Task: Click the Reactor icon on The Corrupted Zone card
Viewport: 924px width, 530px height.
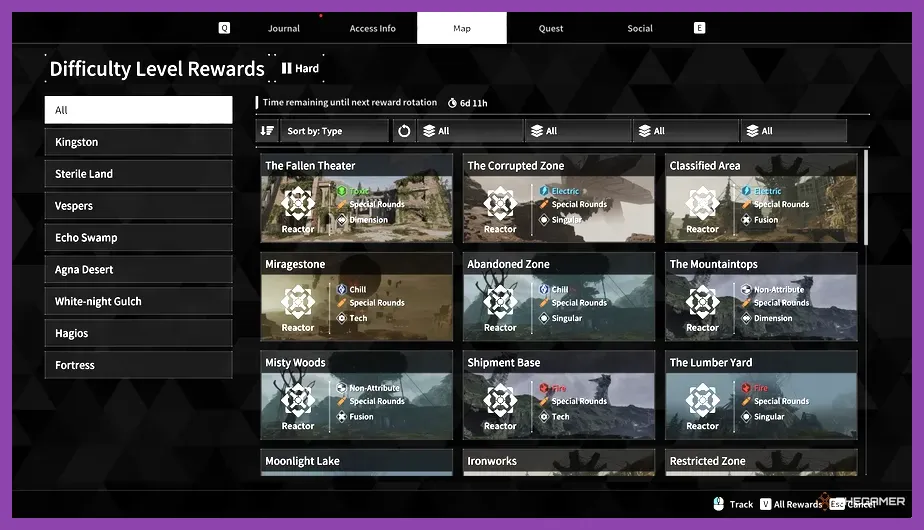Action: coord(500,203)
